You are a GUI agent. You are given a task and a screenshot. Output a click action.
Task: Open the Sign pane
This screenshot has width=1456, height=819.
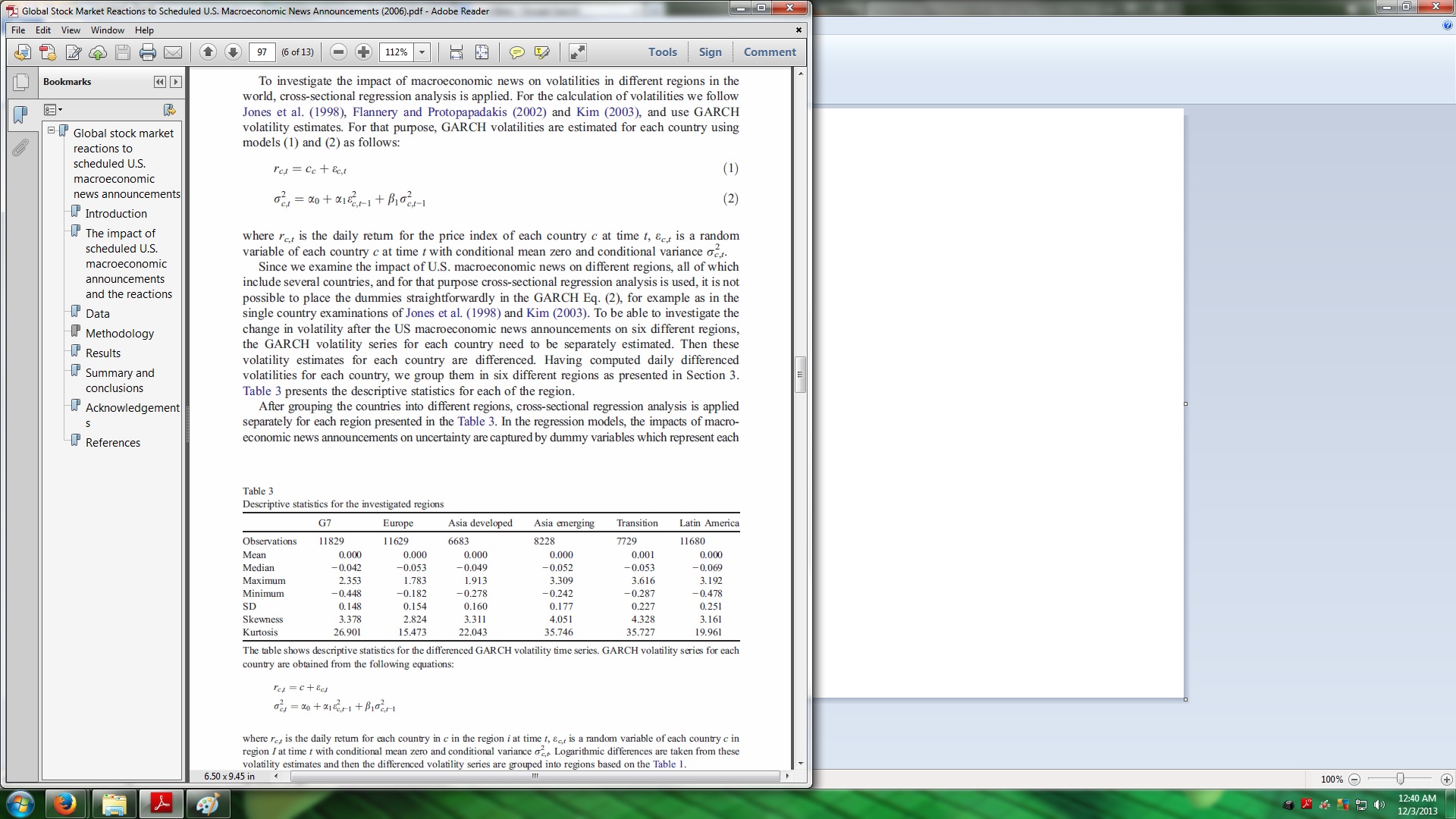[x=710, y=52]
